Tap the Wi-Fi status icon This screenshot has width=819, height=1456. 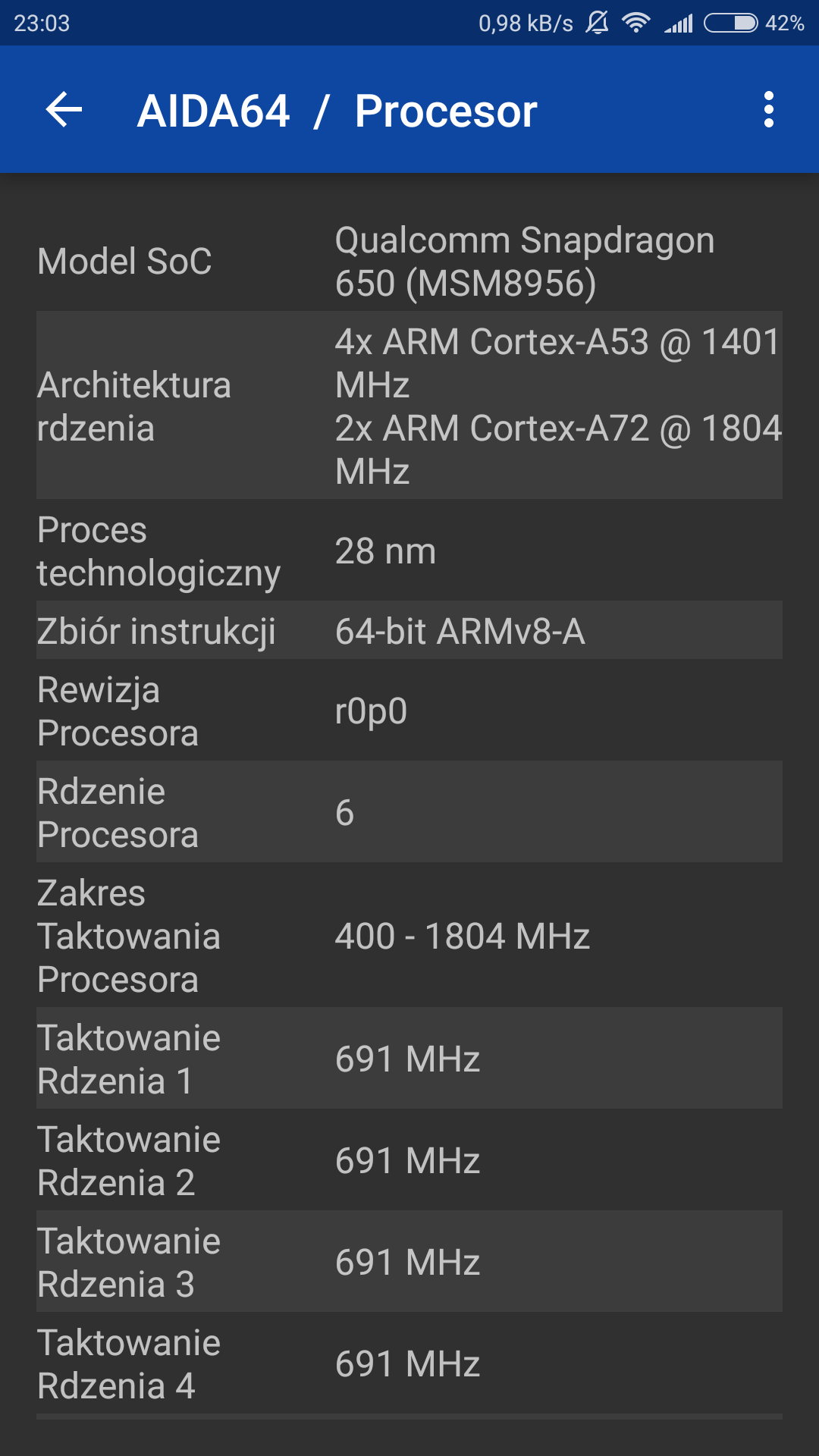click(635, 23)
